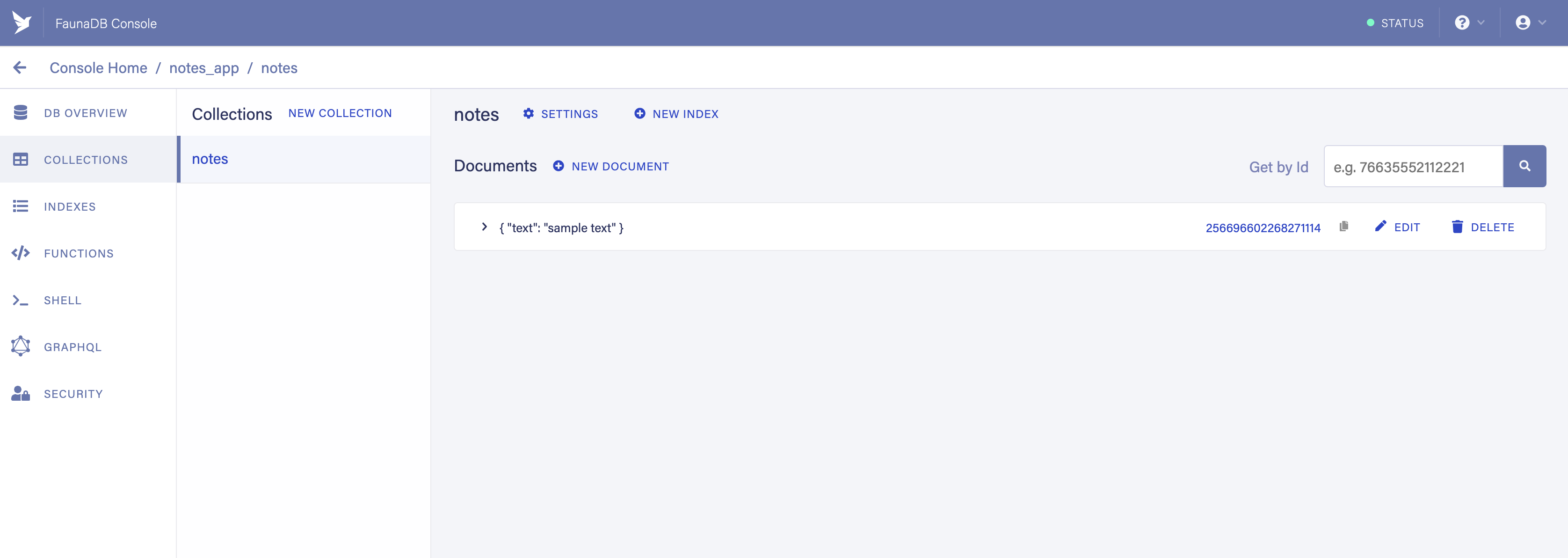Screen dimensions: 1568x558
Task: Click the Fauna bird logo
Action: pos(22,22)
